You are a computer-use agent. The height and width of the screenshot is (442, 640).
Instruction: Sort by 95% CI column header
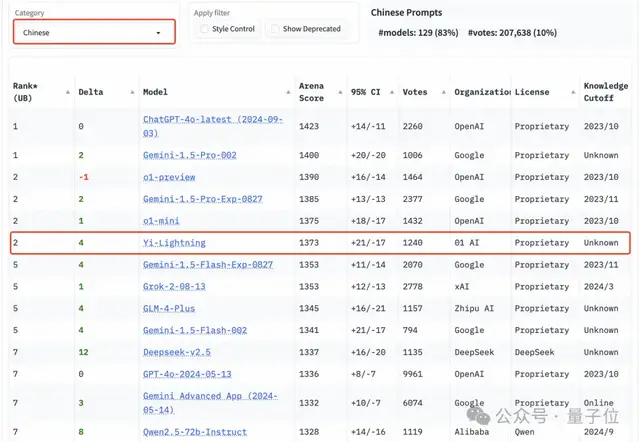(366, 92)
